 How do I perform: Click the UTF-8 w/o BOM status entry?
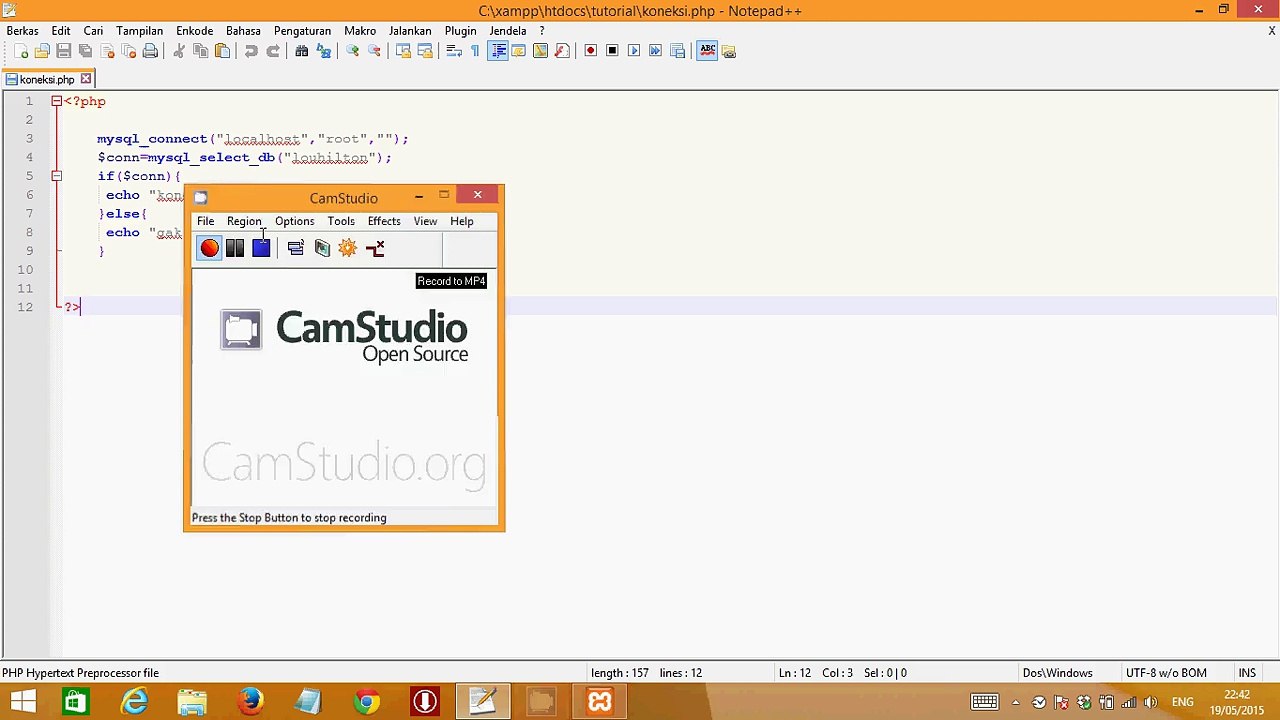(1166, 673)
